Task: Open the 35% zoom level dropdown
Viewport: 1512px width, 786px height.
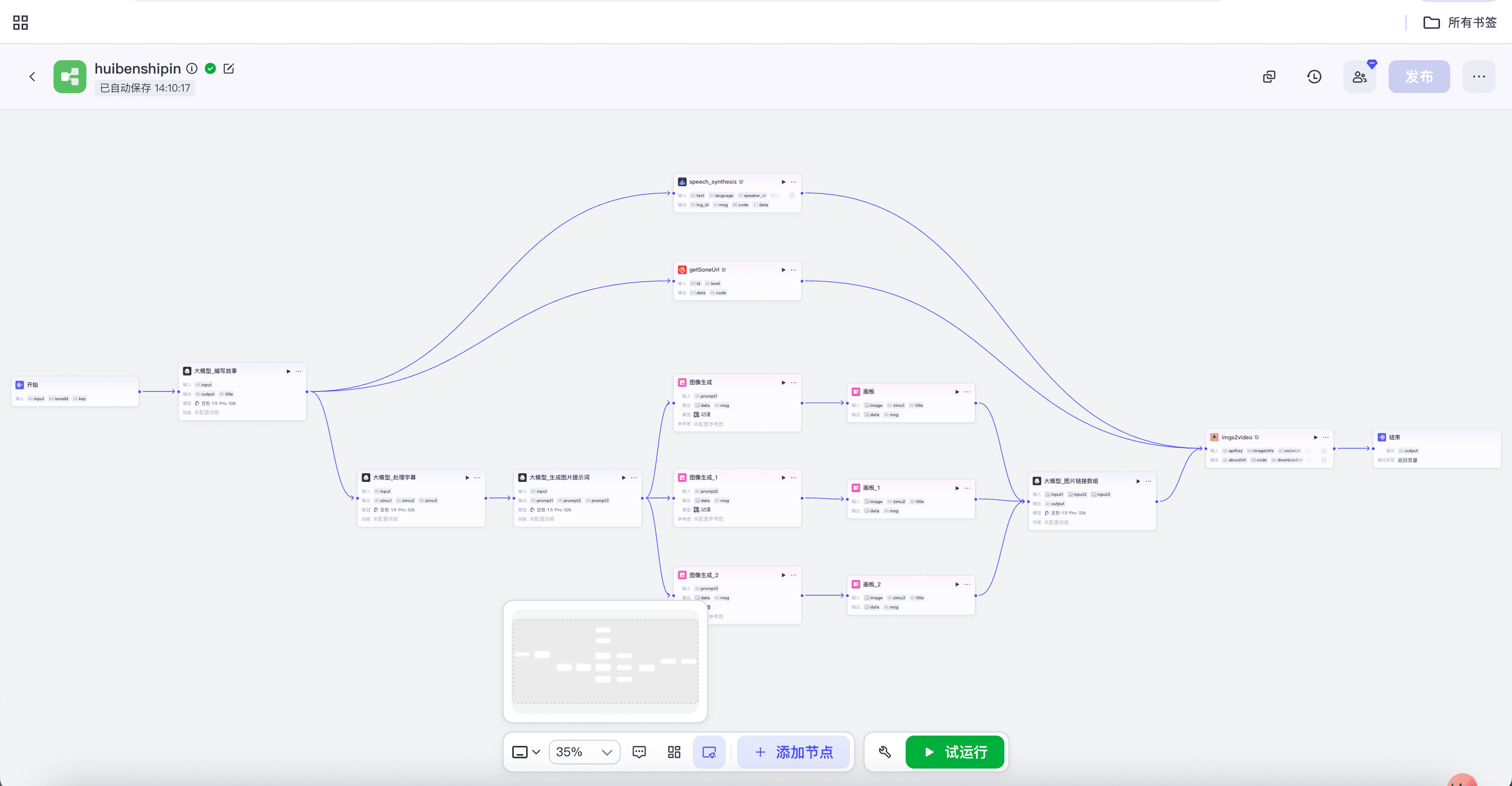Action: (584, 752)
